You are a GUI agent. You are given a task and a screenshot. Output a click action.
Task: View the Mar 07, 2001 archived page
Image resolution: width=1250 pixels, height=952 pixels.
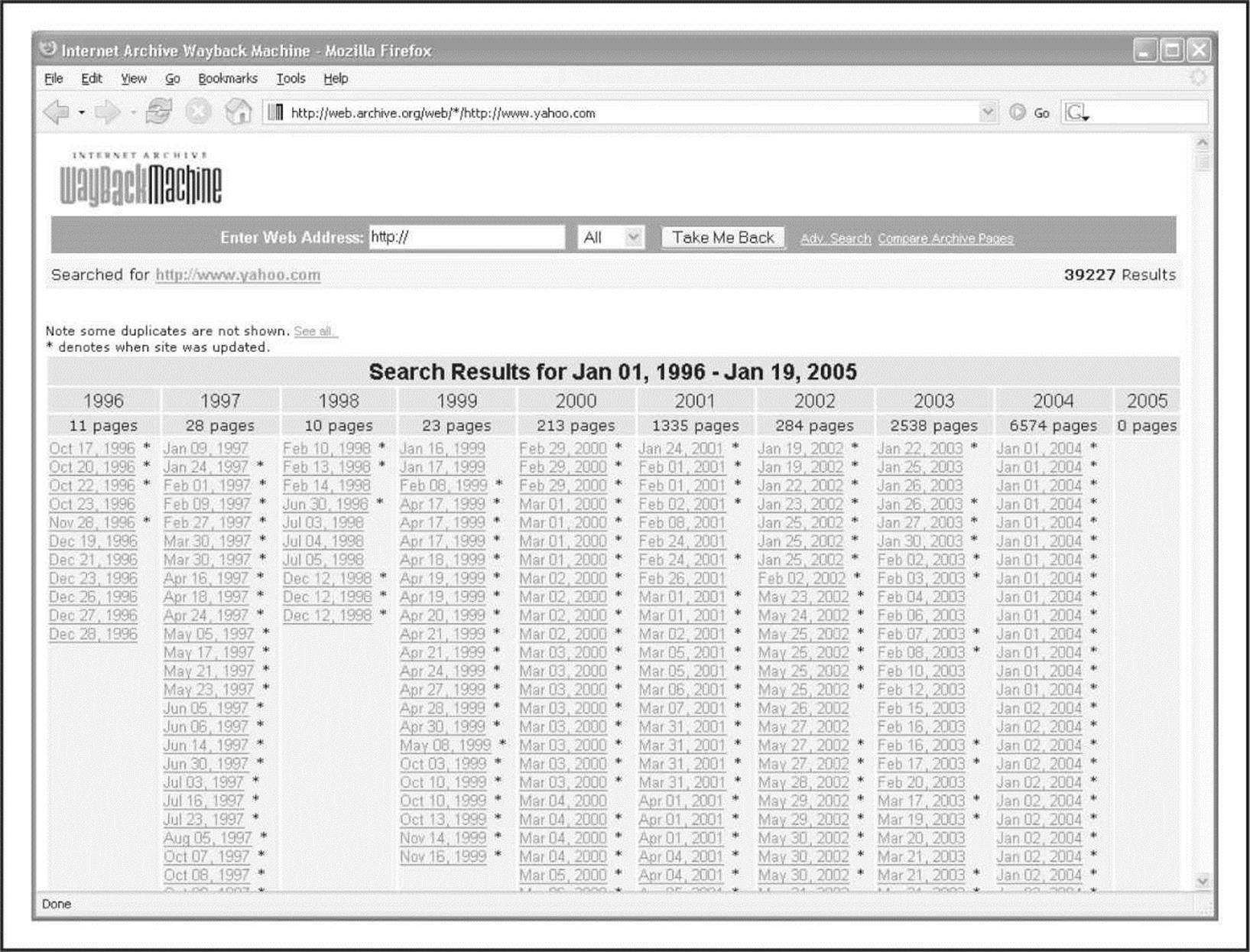[x=682, y=708]
